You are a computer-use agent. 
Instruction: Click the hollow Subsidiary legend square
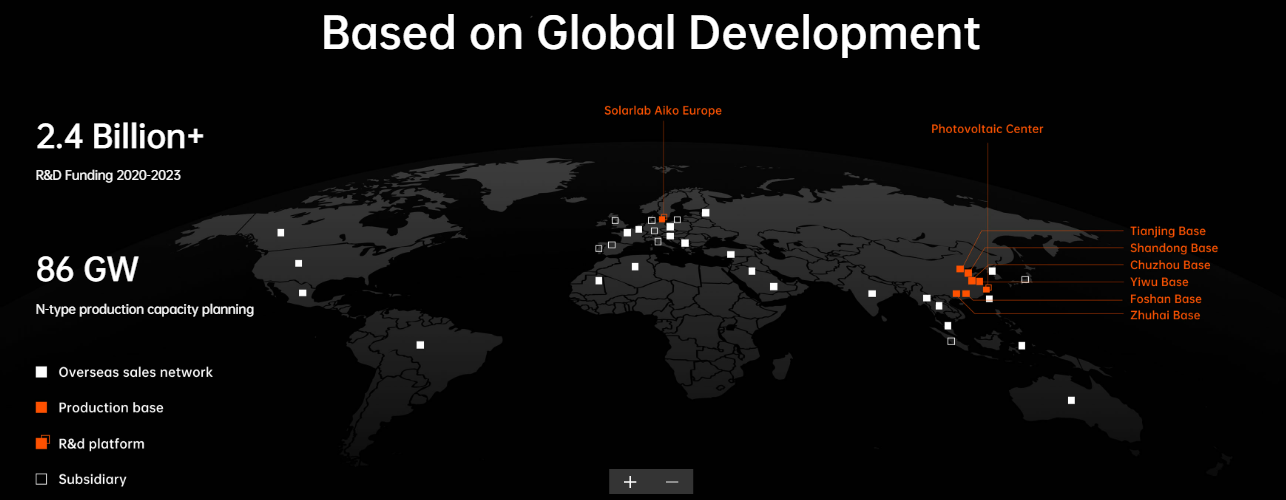pyautogui.click(x=41, y=479)
